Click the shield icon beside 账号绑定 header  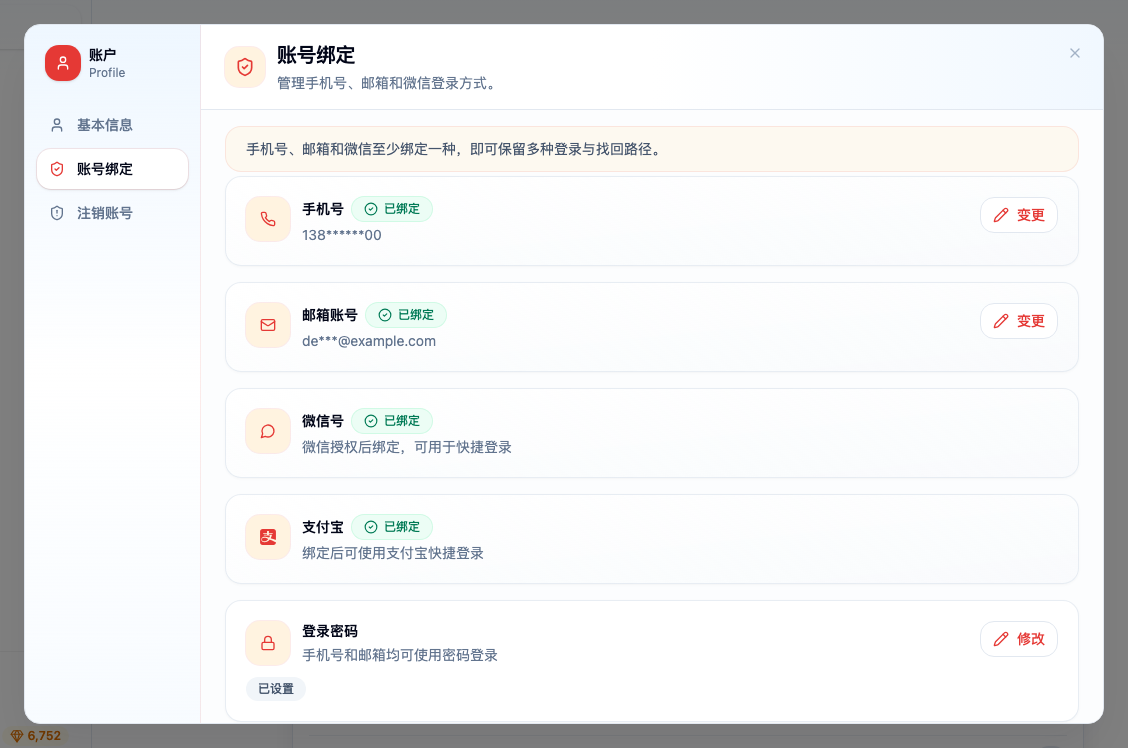245,67
